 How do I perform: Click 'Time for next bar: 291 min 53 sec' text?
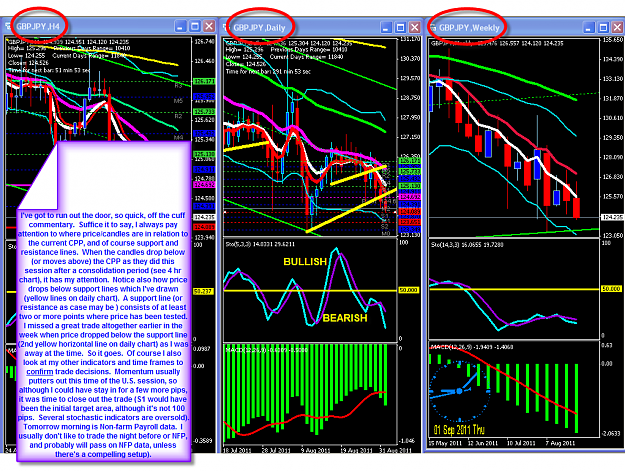(x=269, y=72)
